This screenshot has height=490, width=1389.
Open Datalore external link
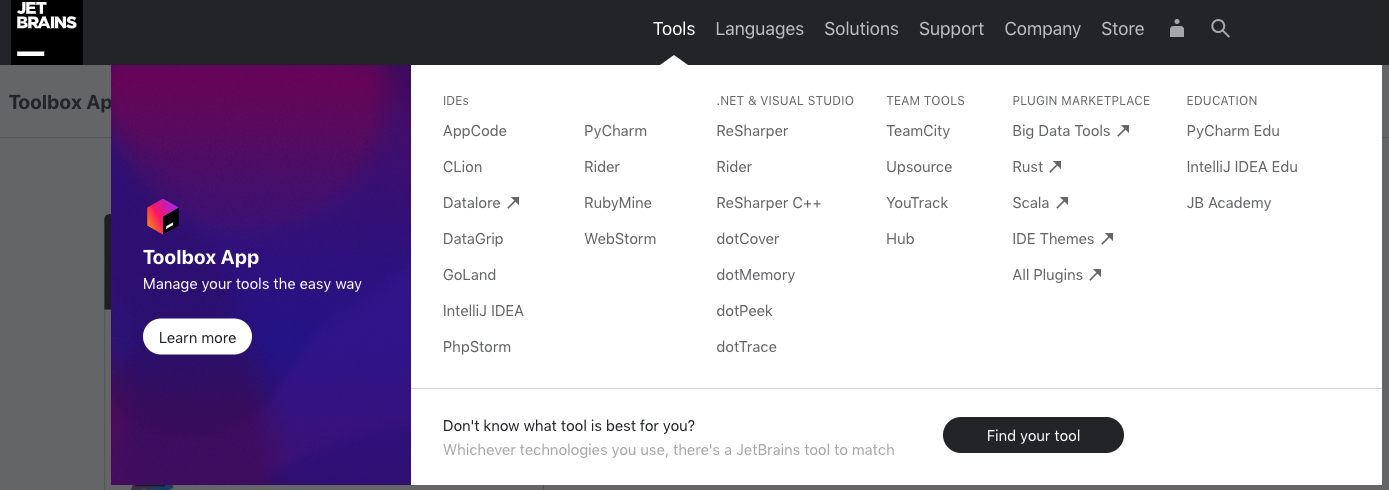click(x=481, y=203)
